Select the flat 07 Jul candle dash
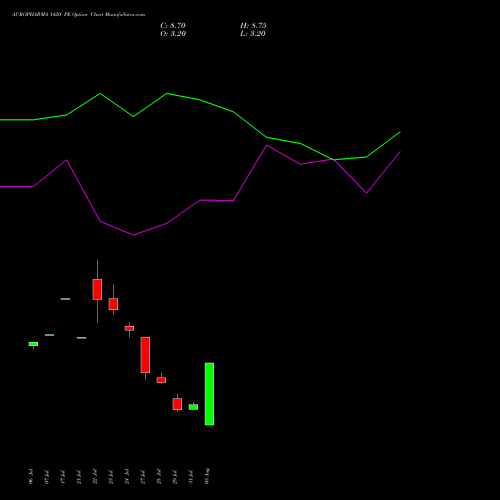Viewport: 500px width, 500px height. [x=49, y=335]
